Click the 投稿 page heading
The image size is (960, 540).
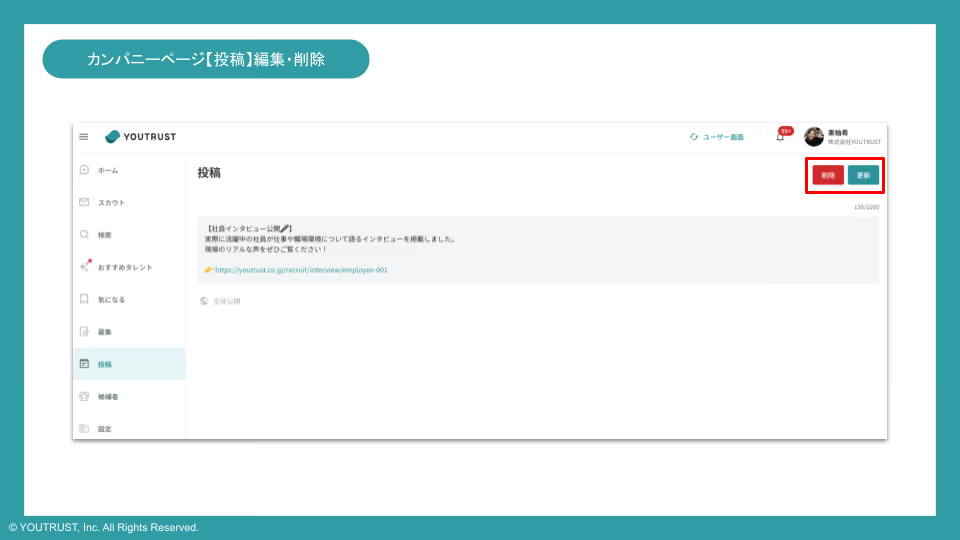tap(209, 173)
